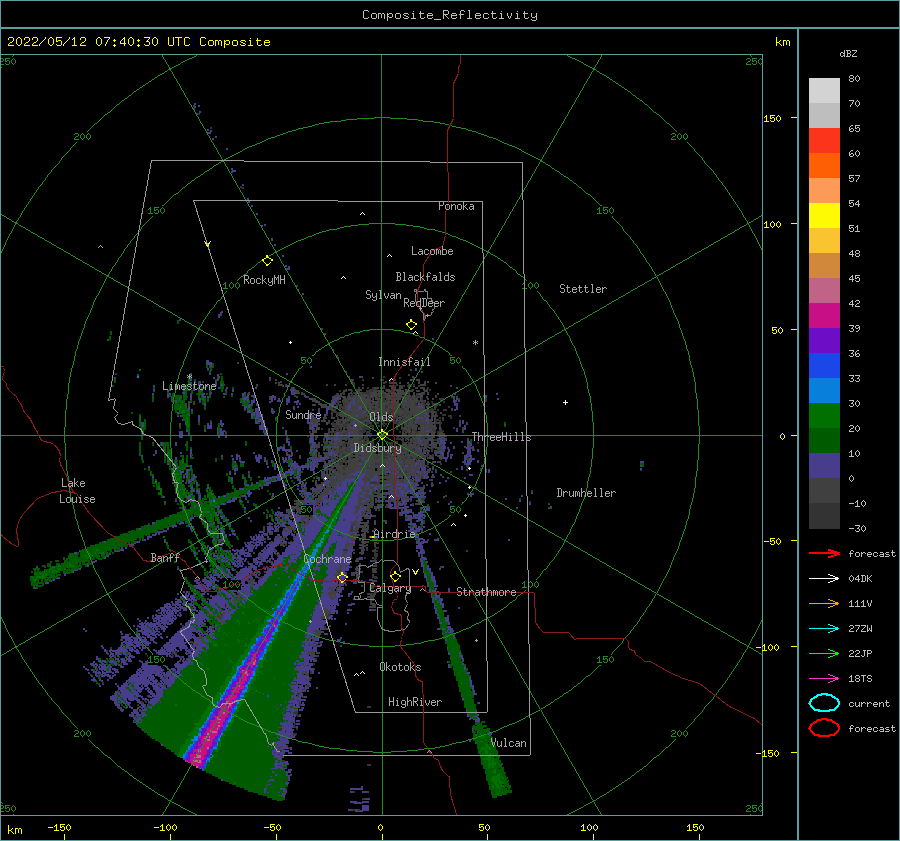Click the yellow diamond marker above Calgary
Image resolution: width=900 pixels, height=841 pixels.
click(x=395, y=576)
